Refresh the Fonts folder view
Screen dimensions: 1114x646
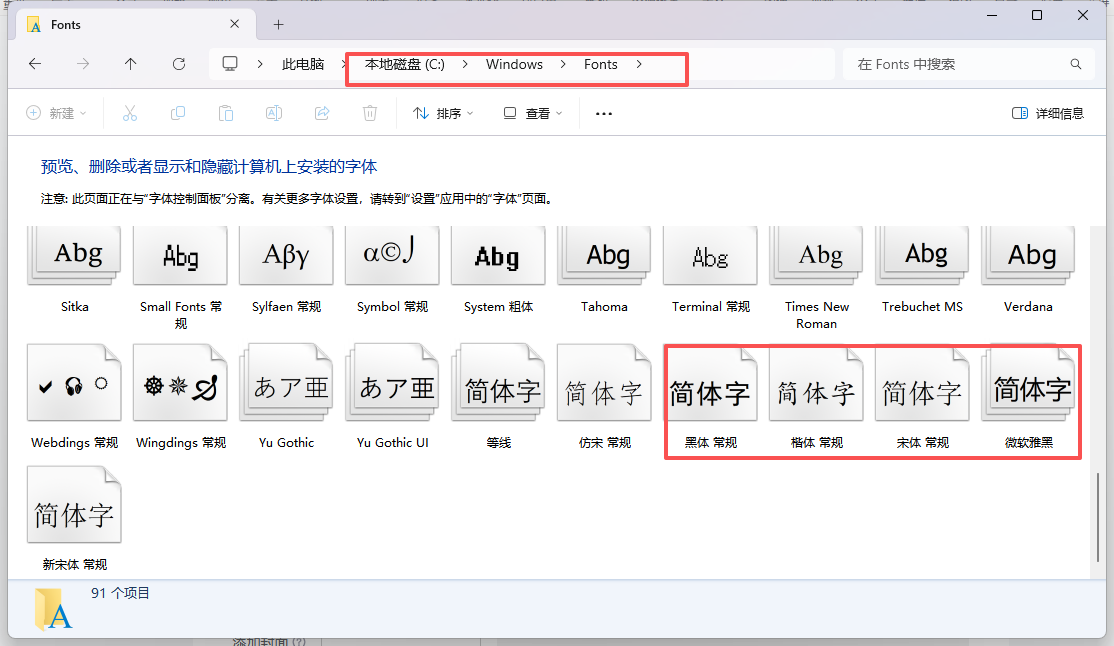click(179, 64)
